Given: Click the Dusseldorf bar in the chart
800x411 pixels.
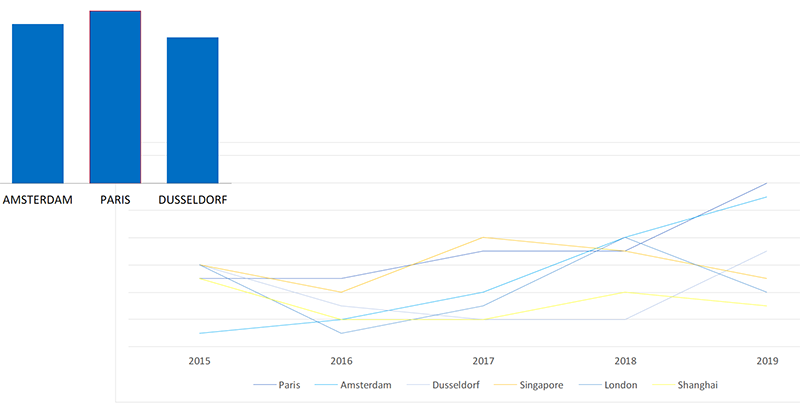Looking at the screenshot, I should tap(192, 110).
